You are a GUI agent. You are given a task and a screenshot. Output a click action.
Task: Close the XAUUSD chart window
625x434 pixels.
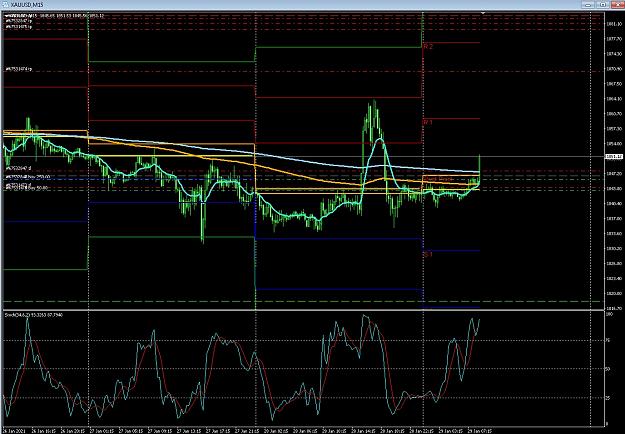(x=617, y=4)
